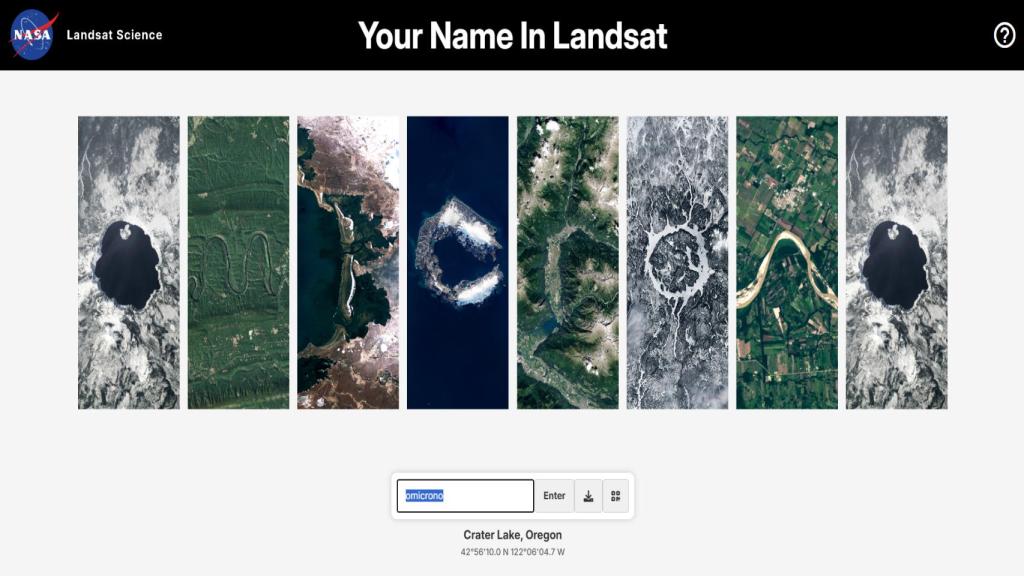Select the mountain valley letter R image
The image size is (1024, 576).
pyautogui.click(x=568, y=263)
